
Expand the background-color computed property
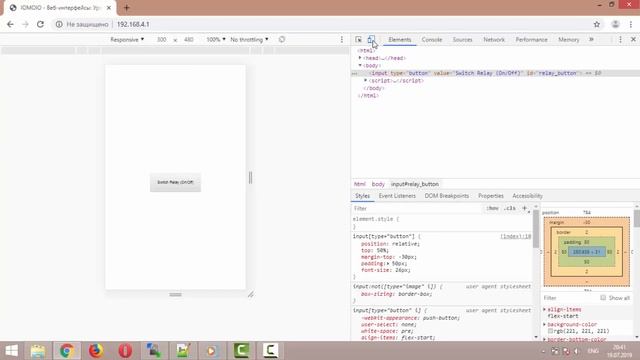[x=544, y=324]
